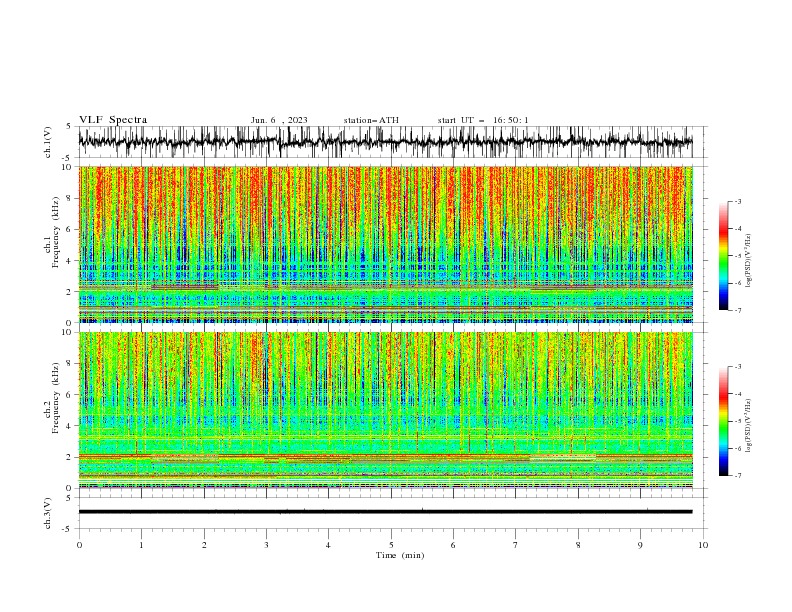
Task: Click the ch.1 "Frequency (kHz)" axis label
Action: point(56,233)
